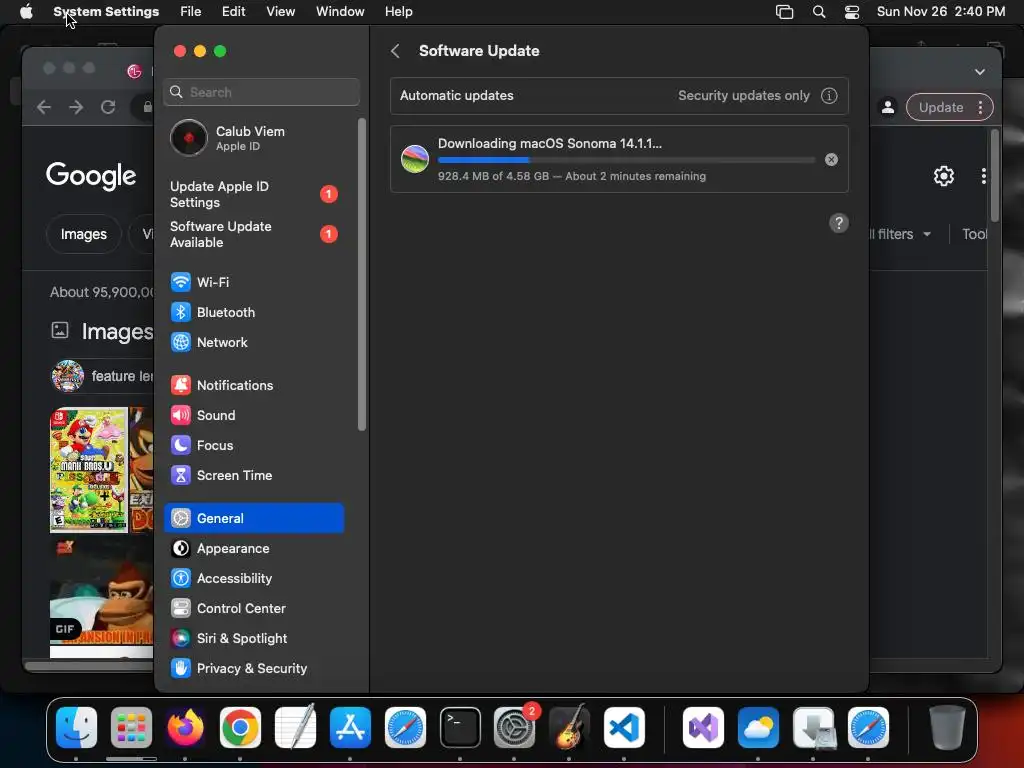Open the View menu
Viewport: 1024px width, 768px height.
click(x=281, y=12)
